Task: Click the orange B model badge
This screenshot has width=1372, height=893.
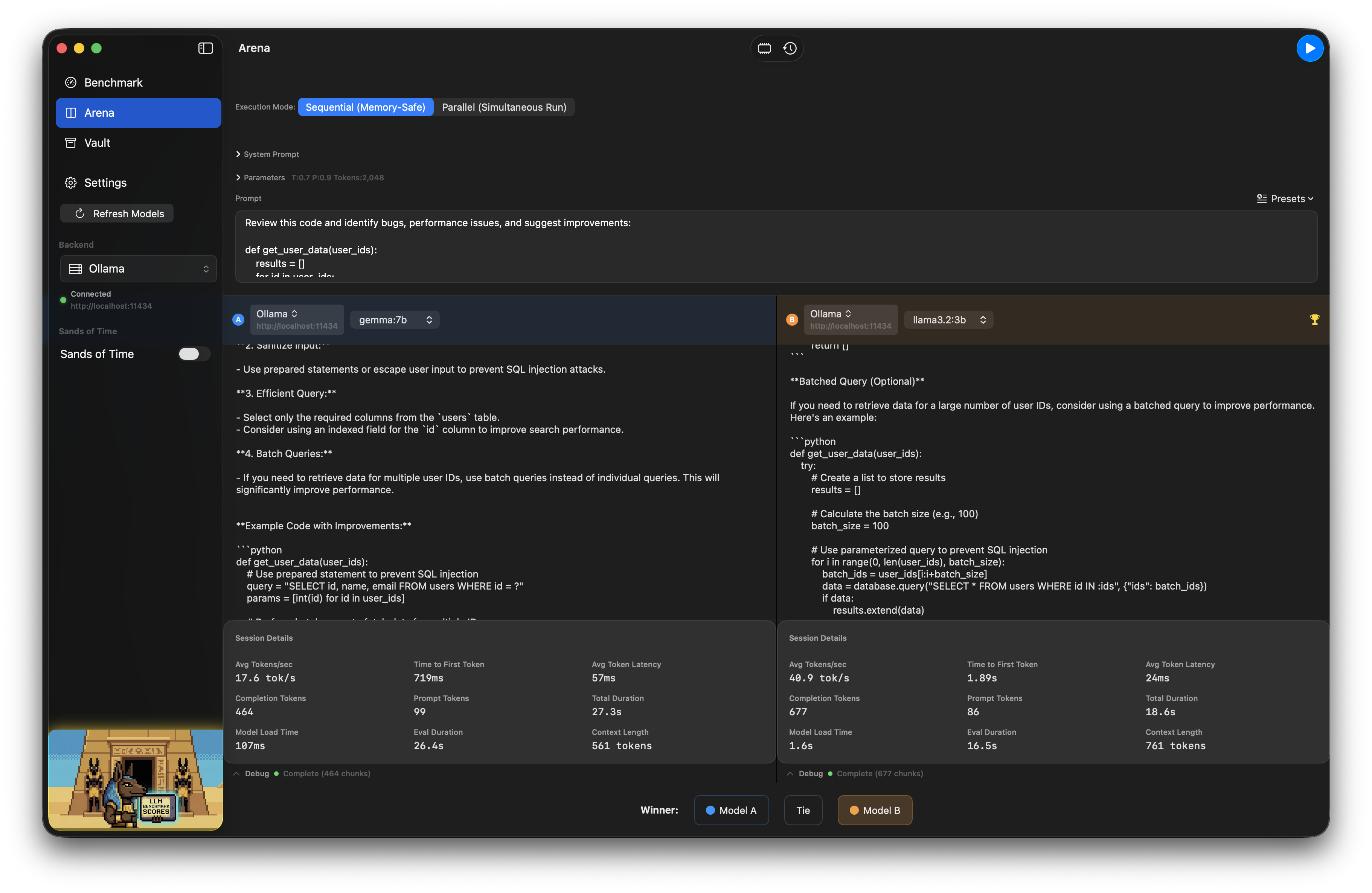Action: coord(792,319)
